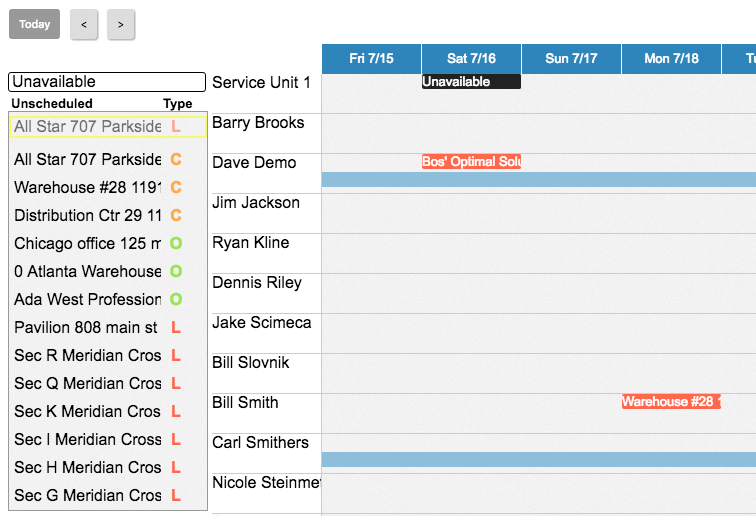Click orange C type icon for Warehouse #28

tap(176, 187)
